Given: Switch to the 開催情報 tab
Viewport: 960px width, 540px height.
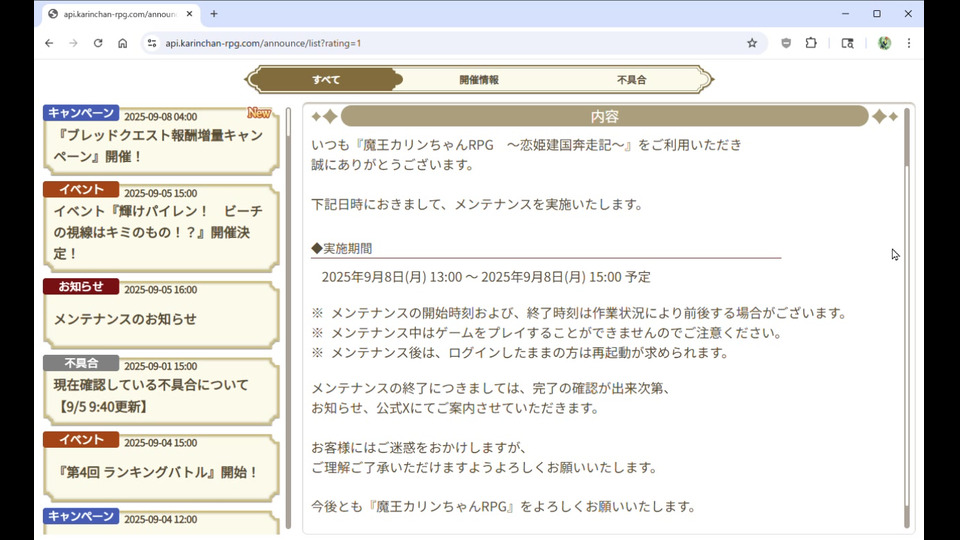Looking at the screenshot, I should pyautogui.click(x=479, y=80).
